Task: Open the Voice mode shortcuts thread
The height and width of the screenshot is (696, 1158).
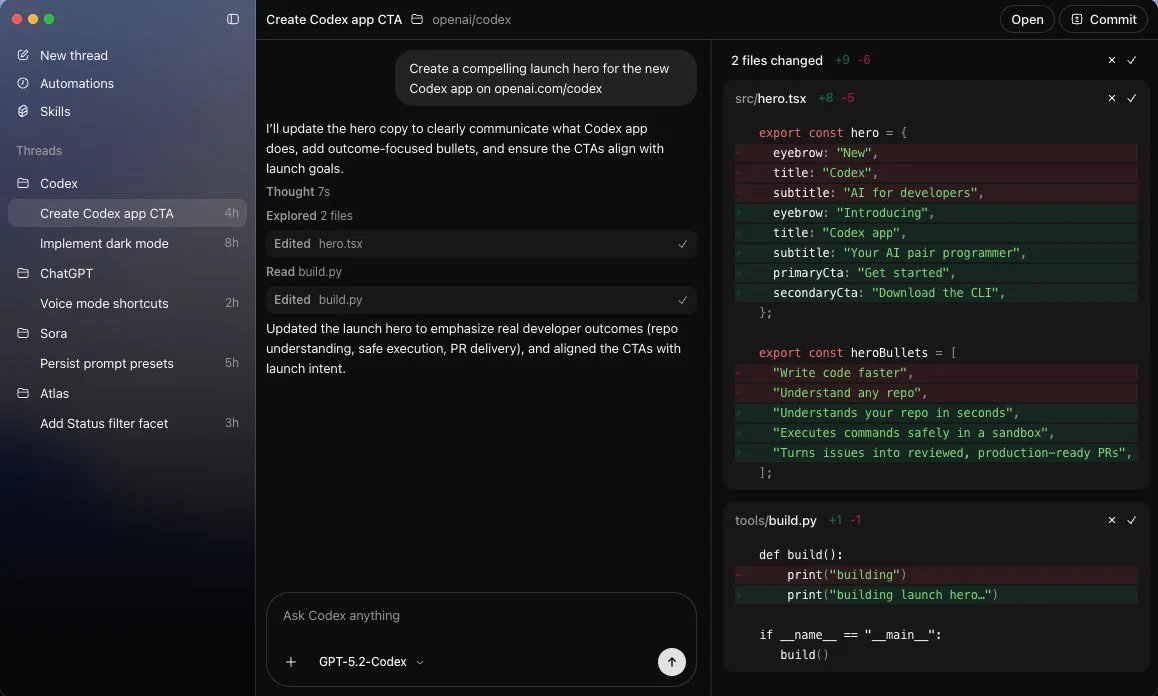Action: point(104,303)
